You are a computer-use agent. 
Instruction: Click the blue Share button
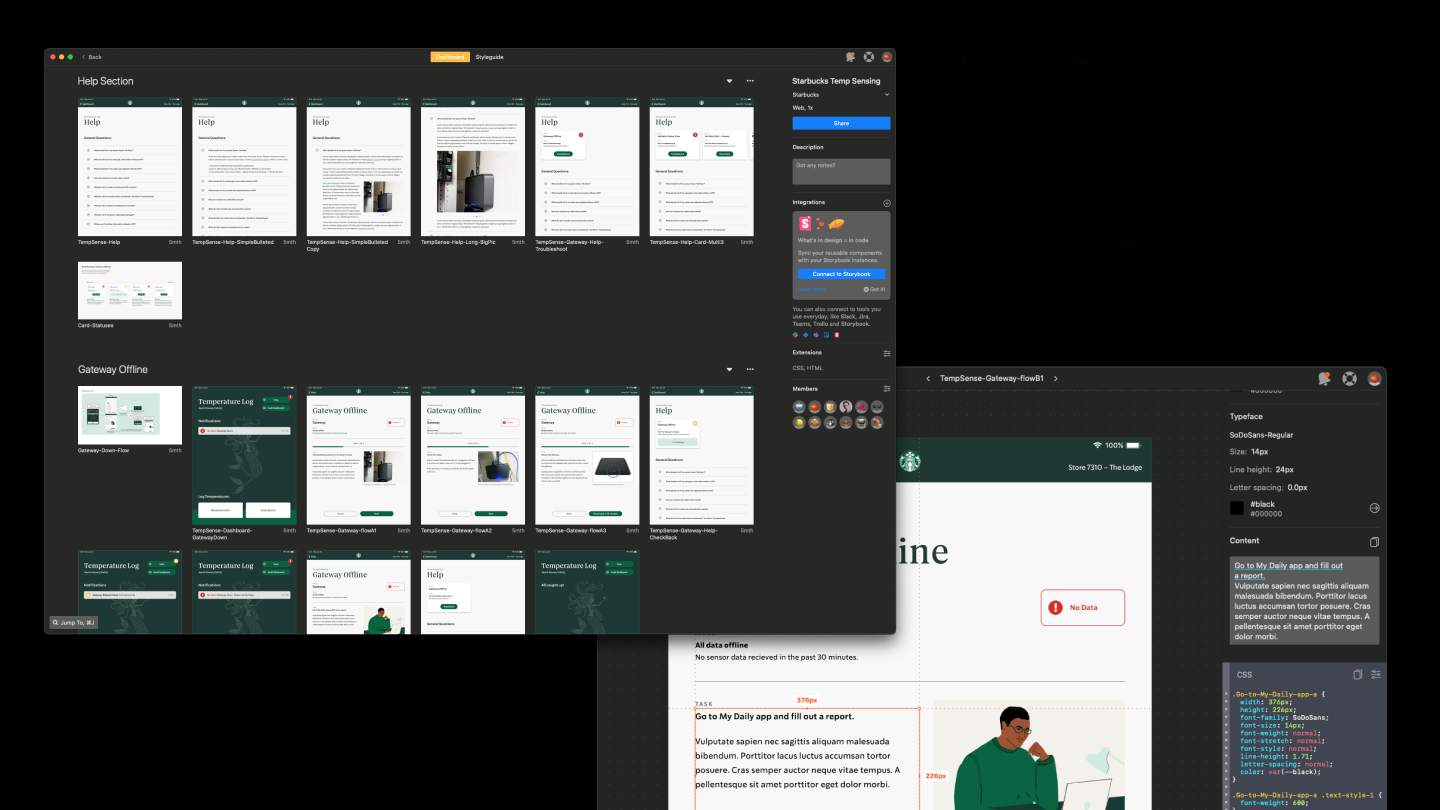pos(841,123)
